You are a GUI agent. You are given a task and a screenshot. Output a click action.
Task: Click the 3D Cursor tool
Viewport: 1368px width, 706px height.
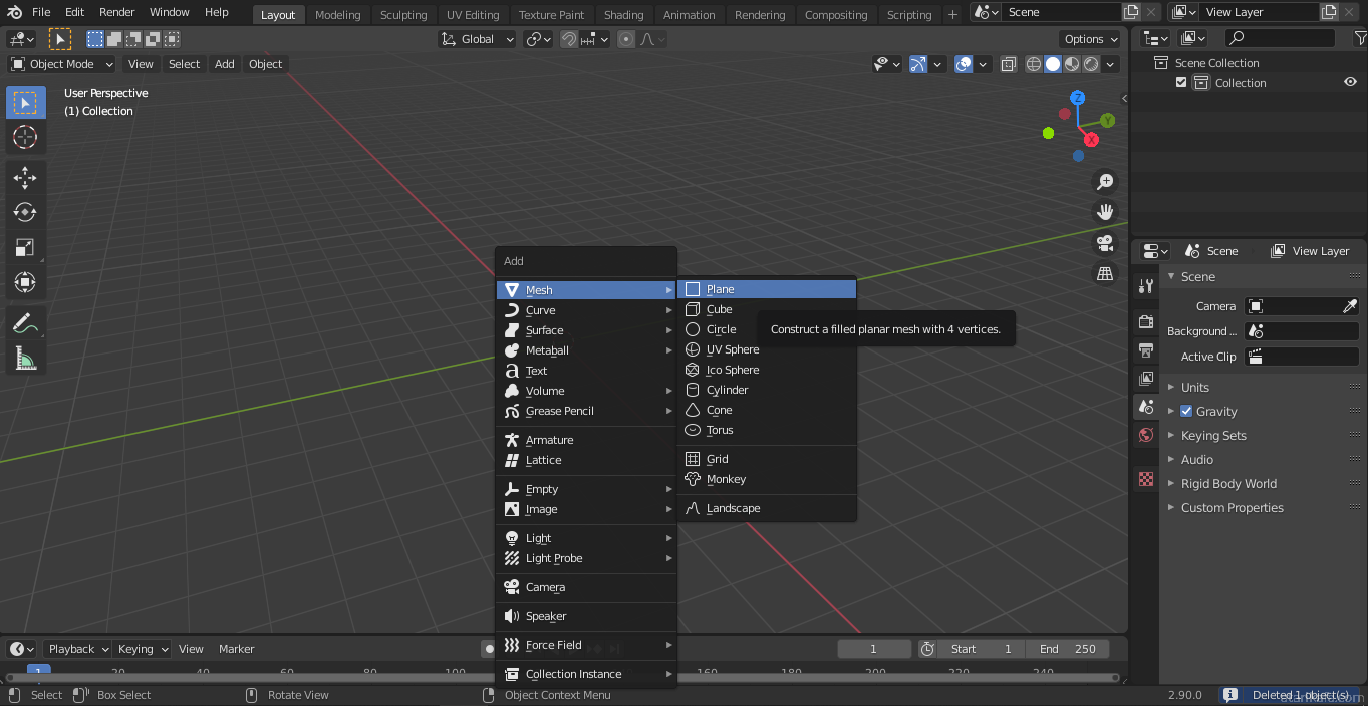25,137
